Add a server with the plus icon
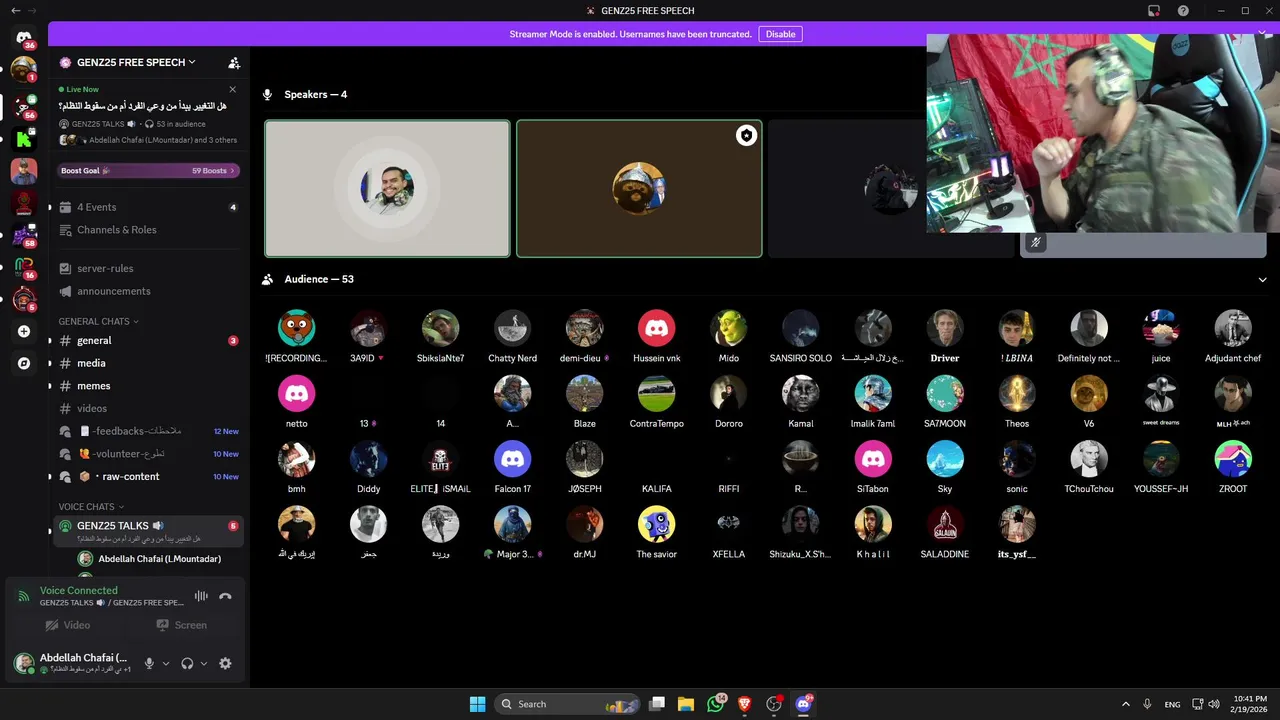Image resolution: width=1280 pixels, height=720 pixels. (24, 331)
